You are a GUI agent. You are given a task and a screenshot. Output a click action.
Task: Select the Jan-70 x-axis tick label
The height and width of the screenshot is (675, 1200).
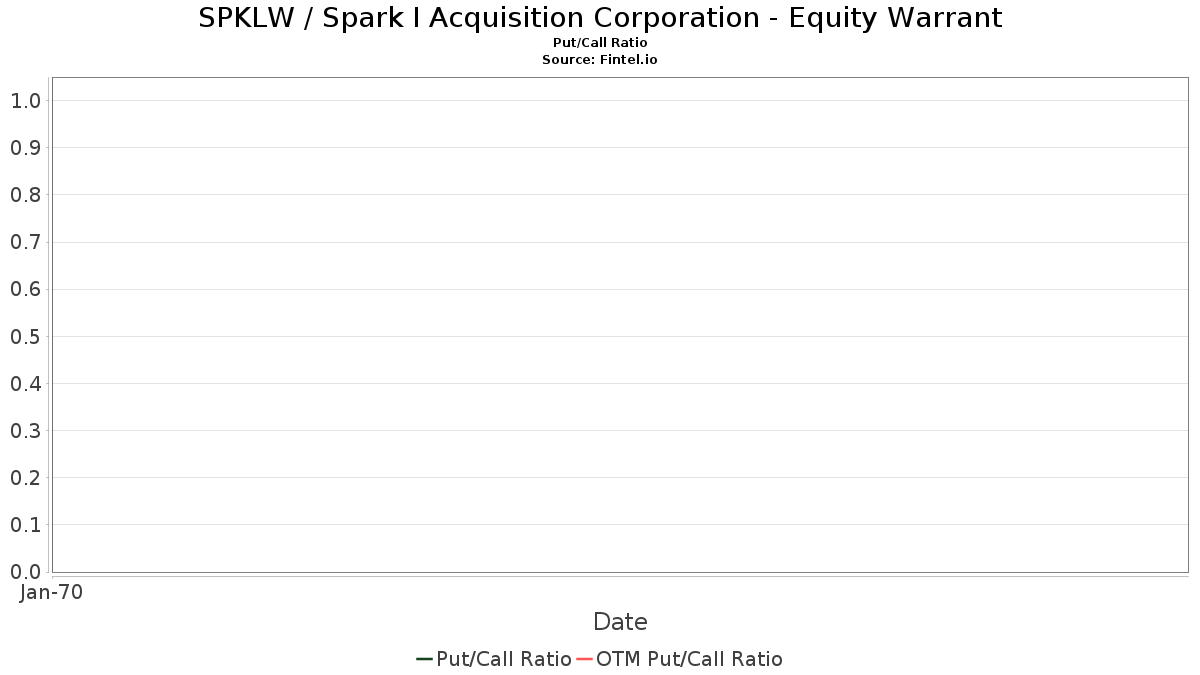(x=51, y=592)
